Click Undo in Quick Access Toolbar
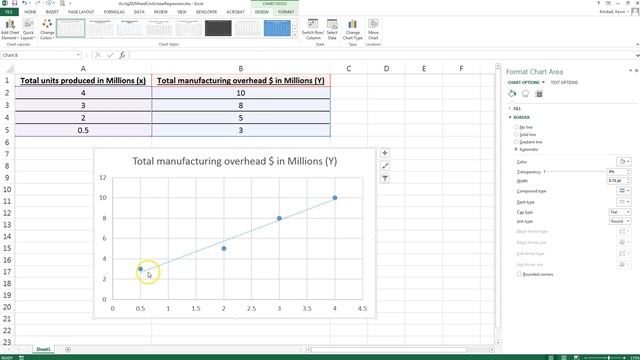This screenshot has height=360, width=640. click(x=25, y=3)
